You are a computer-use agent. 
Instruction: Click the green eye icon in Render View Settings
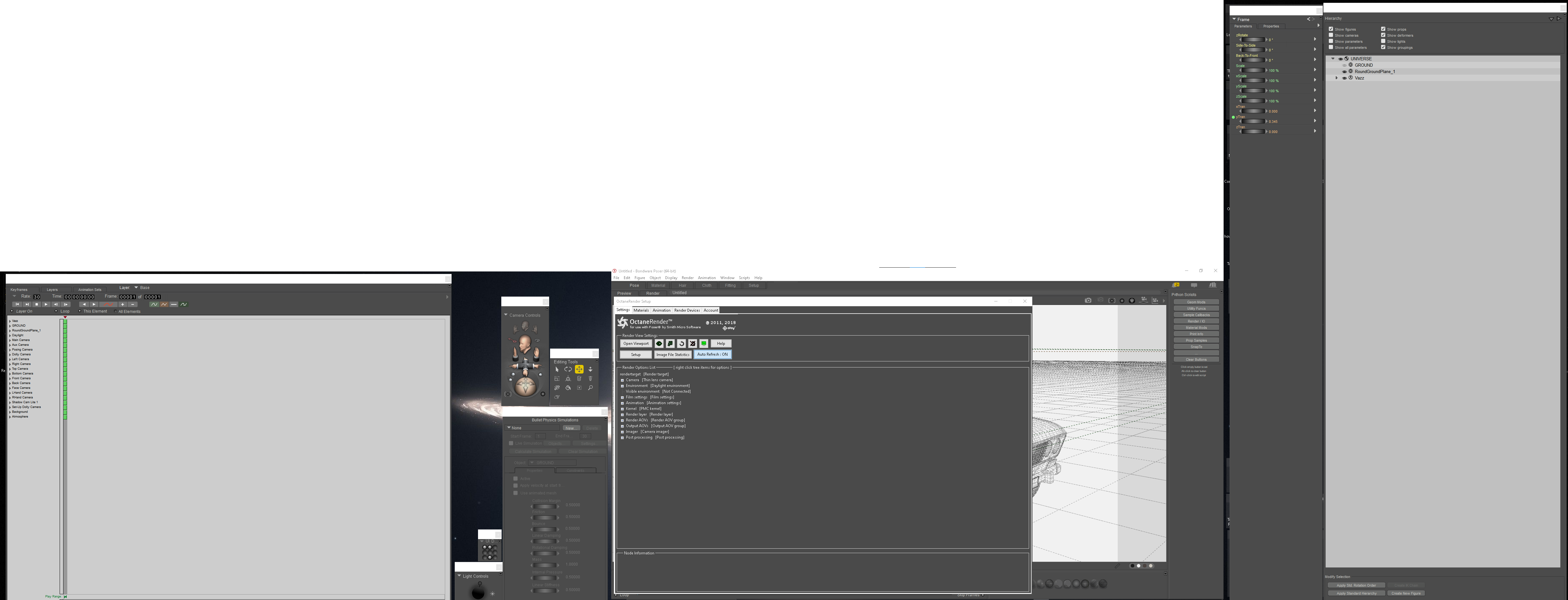pyautogui.click(x=659, y=344)
